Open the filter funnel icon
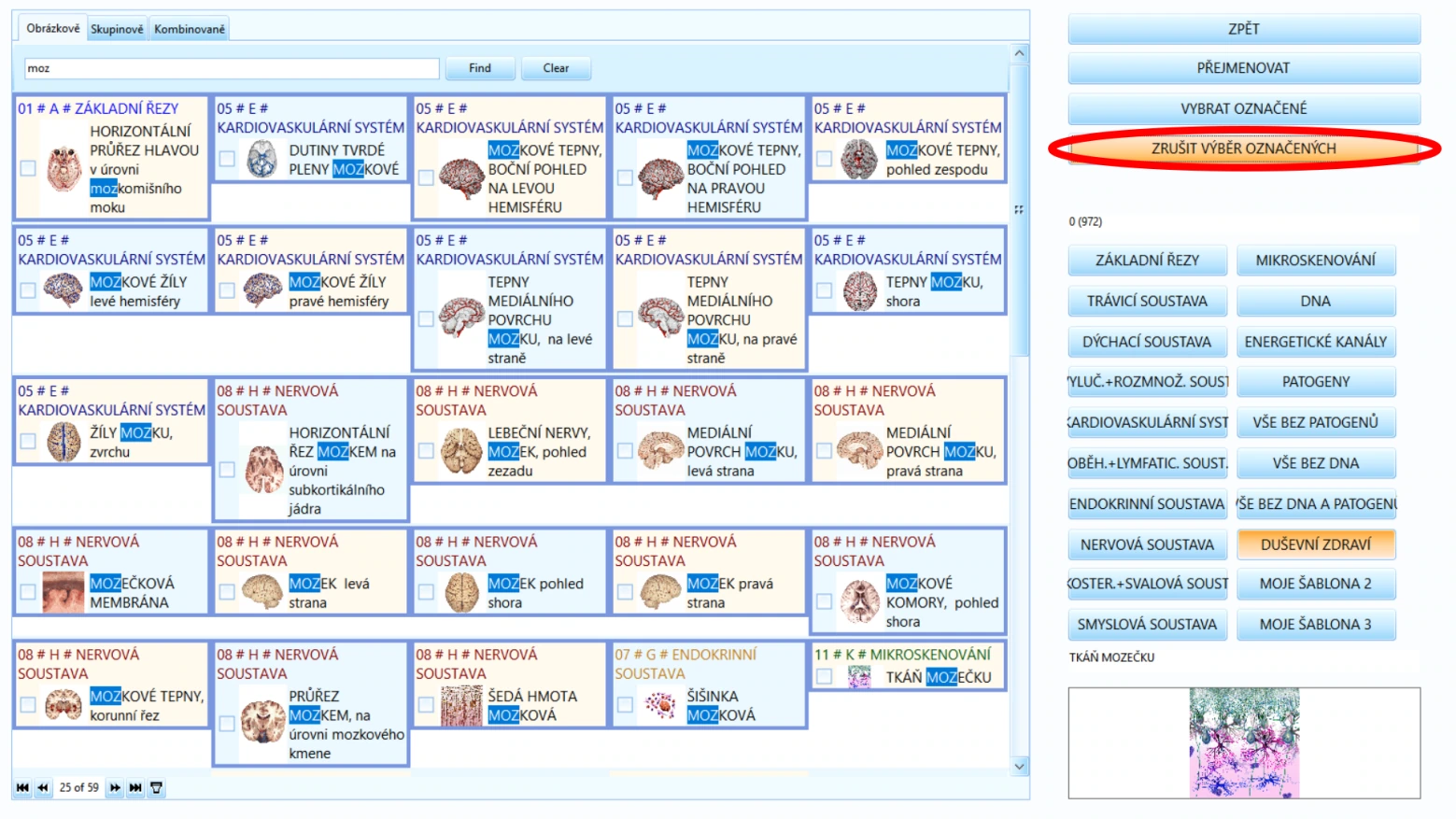Viewport: 1456px width, 819px height. (x=157, y=788)
